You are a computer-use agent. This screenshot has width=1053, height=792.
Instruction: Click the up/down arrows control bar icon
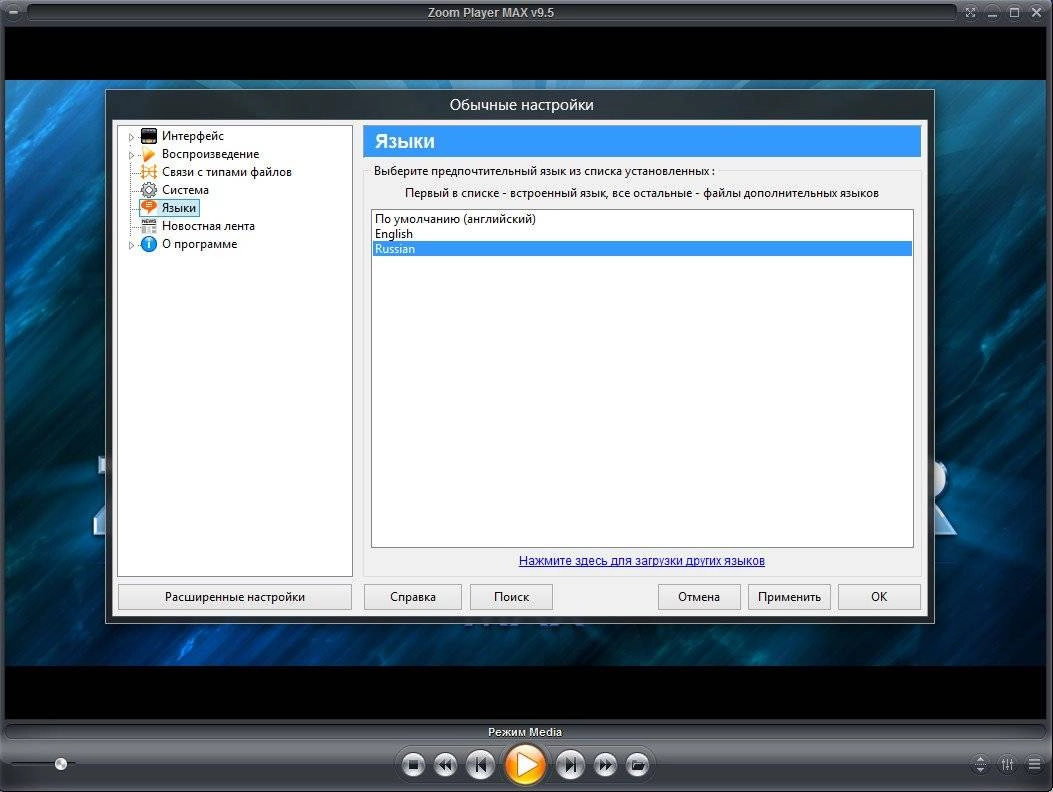point(980,764)
